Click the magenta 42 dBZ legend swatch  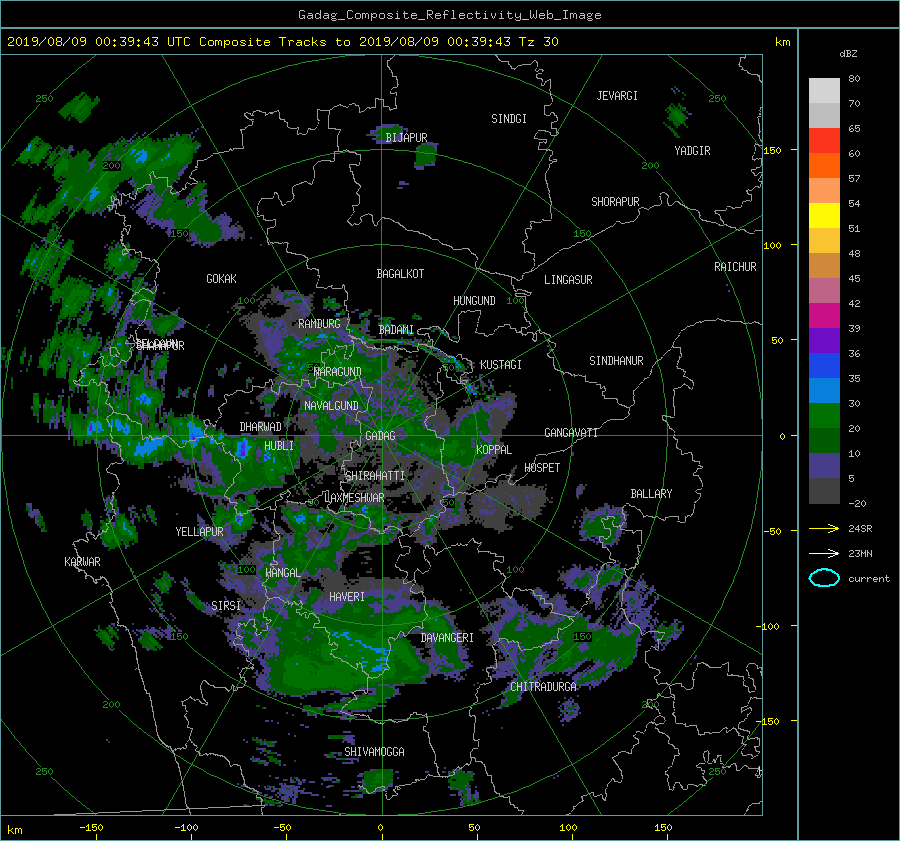coord(824,315)
